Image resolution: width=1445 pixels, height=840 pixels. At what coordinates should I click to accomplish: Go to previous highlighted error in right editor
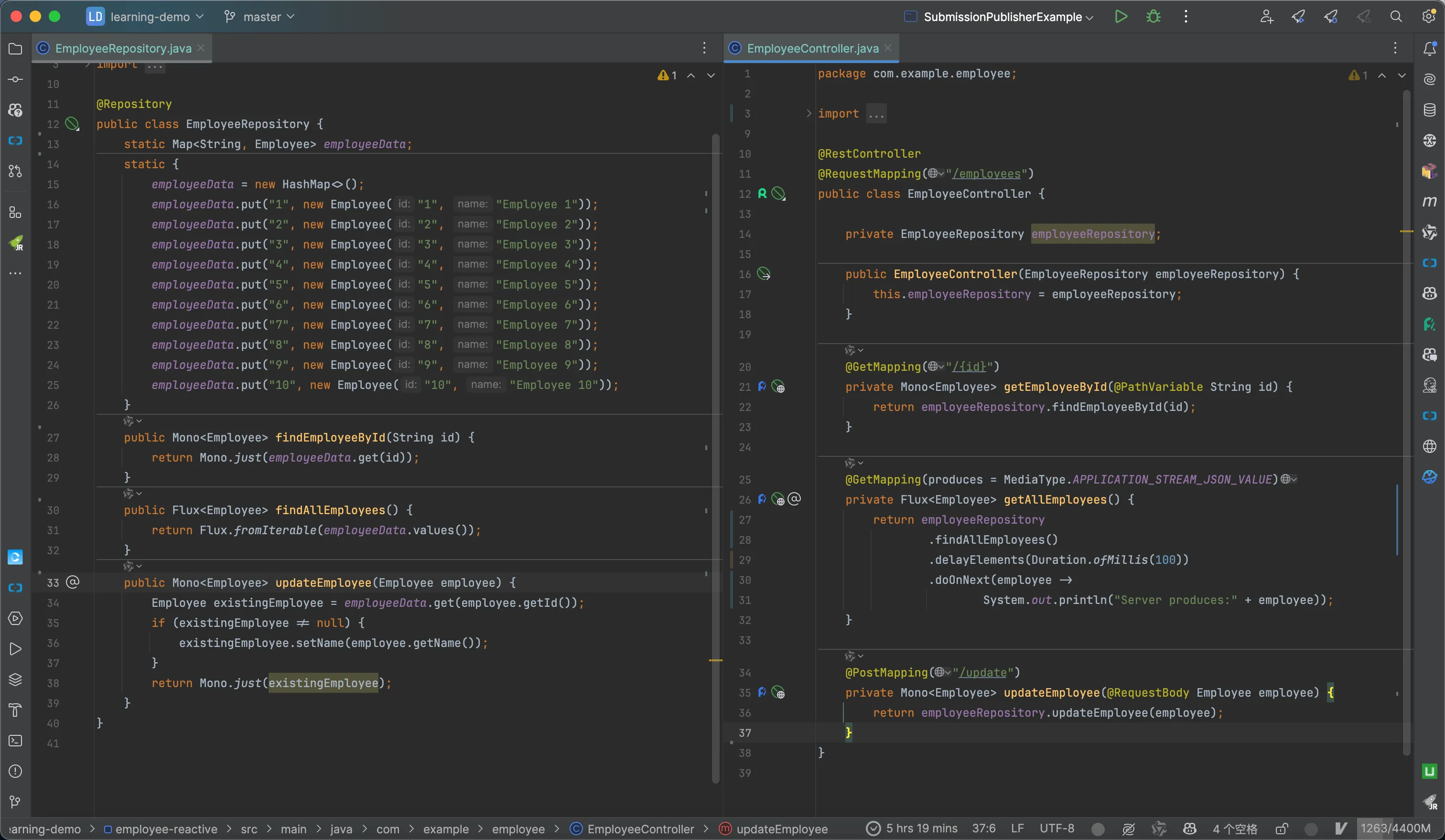click(x=1382, y=75)
